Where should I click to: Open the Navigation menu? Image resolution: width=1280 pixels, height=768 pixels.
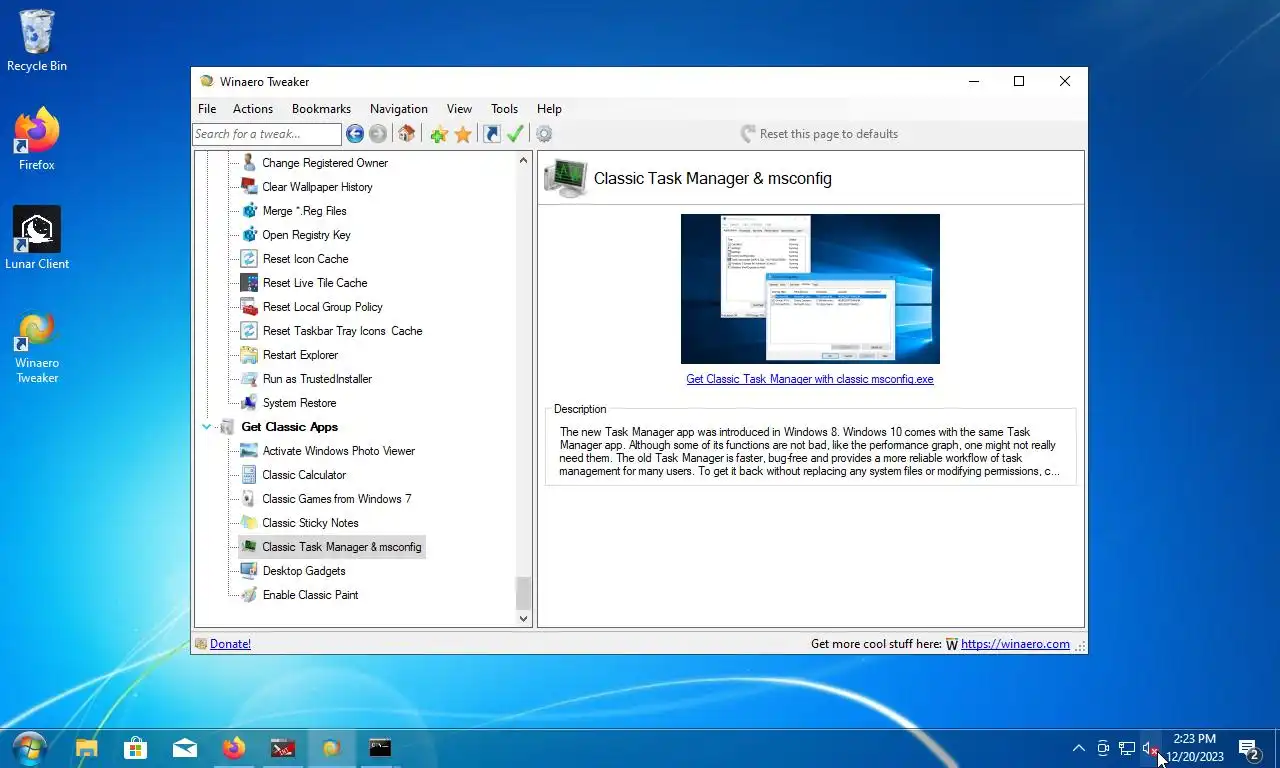pos(399,109)
